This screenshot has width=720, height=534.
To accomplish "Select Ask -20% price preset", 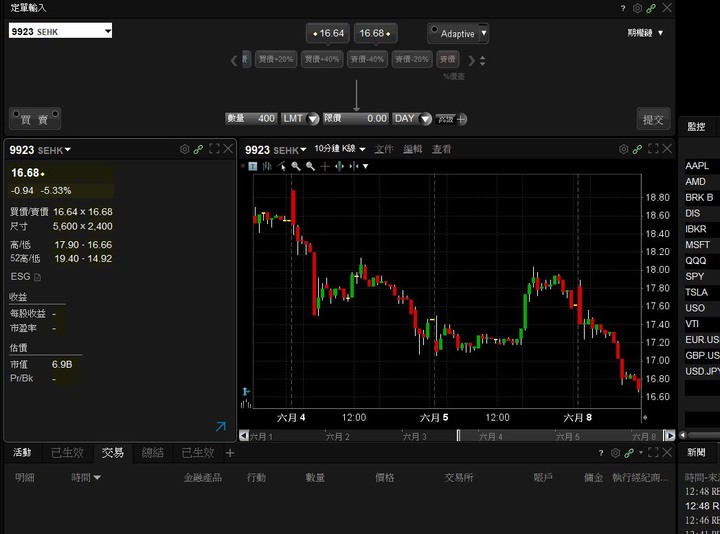I will 412,60.
